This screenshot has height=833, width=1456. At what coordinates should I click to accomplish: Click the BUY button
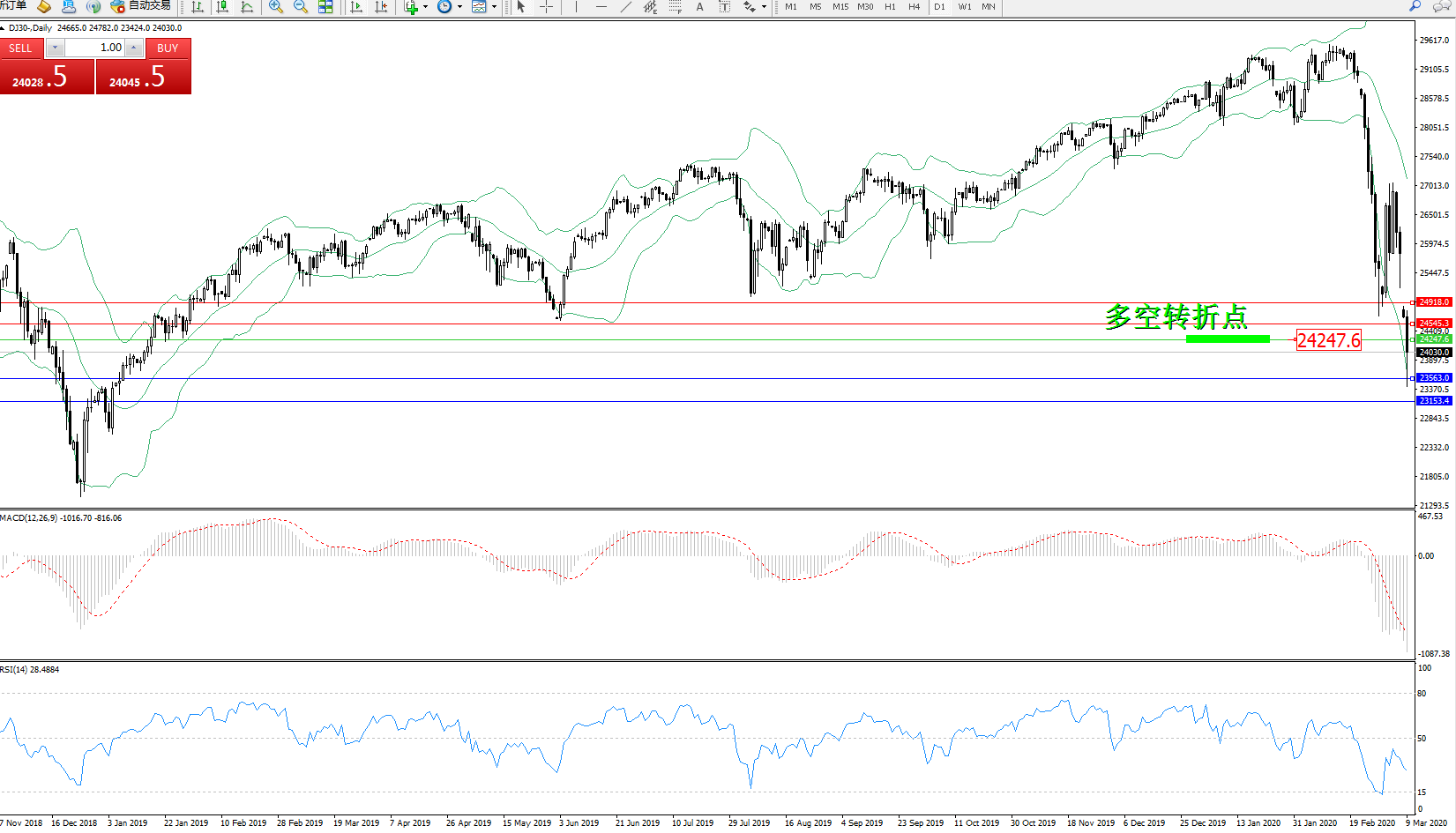tap(168, 48)
